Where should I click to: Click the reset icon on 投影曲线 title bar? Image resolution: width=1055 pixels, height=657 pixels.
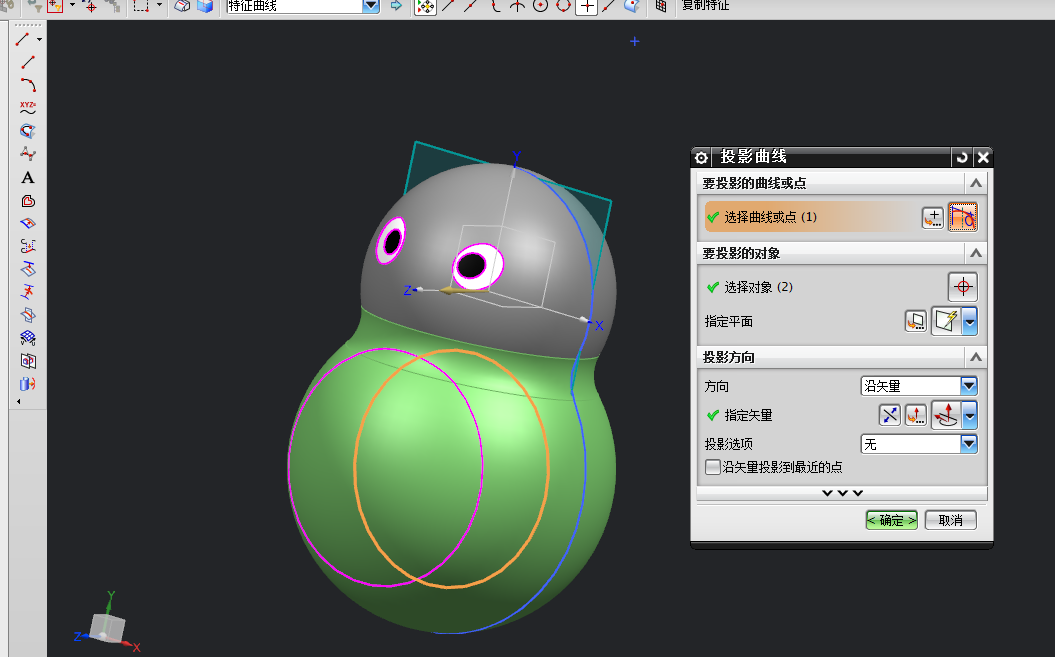click(x=961, y=157)
